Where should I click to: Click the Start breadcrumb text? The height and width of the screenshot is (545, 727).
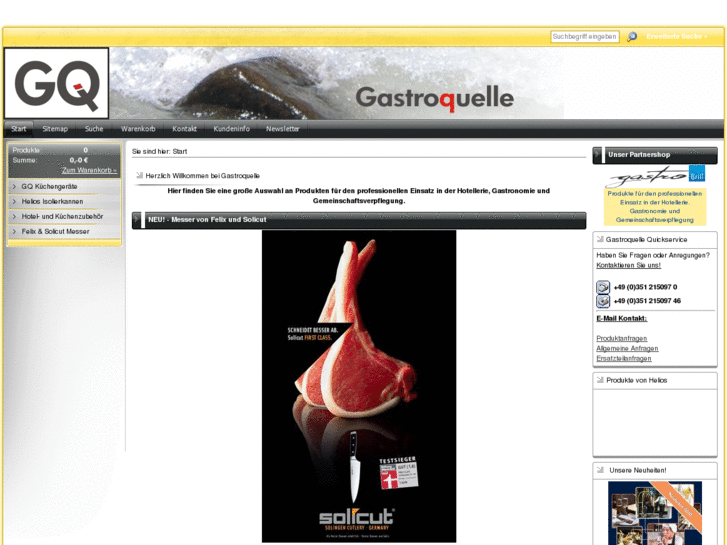[x=180, y=152]
